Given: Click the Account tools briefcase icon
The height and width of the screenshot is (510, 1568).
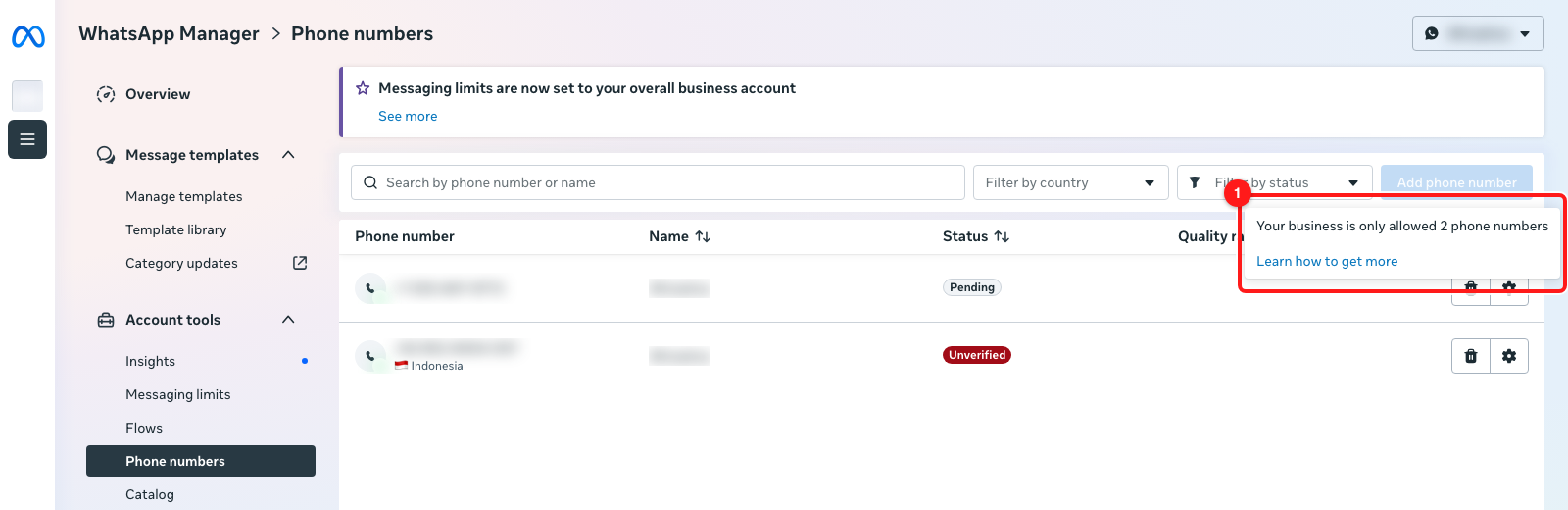Looking at the screenshot, I should tap(106, 320).
